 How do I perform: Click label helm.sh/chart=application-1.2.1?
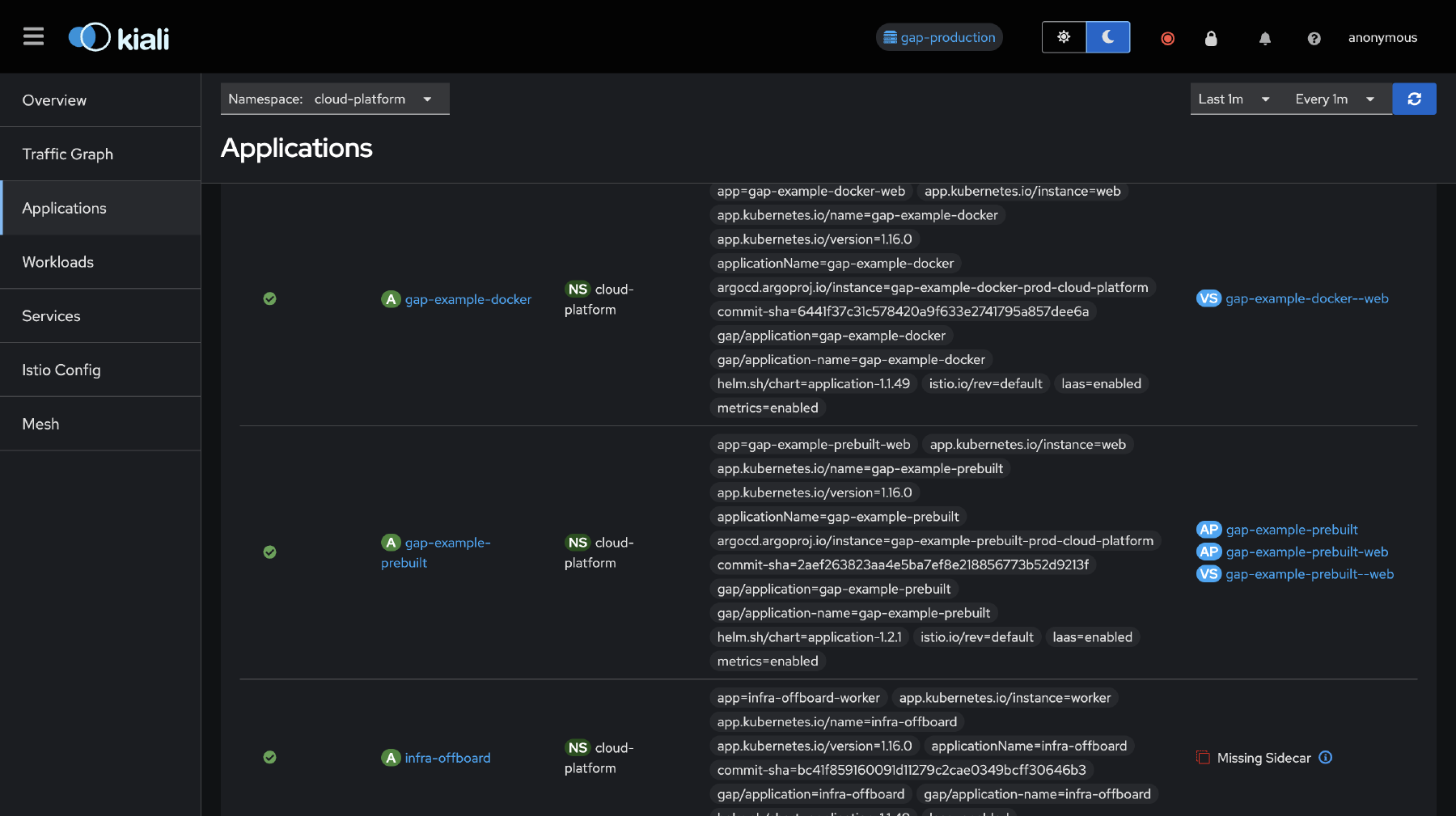tap(809, 637)
